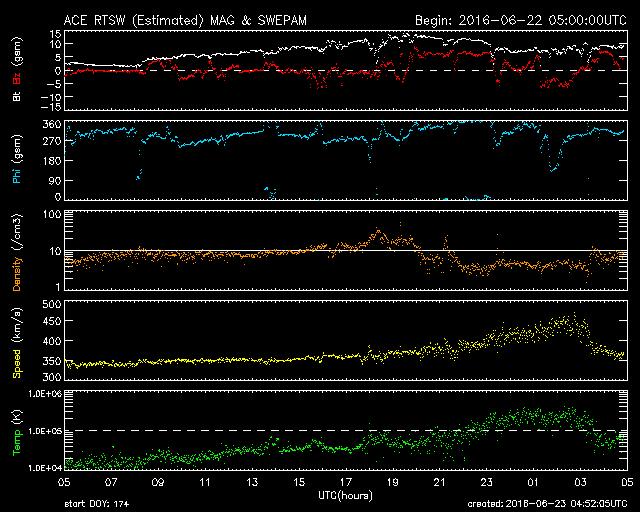Image resolution: width=640 pixels, height=512 pixels.
Task: Click the '350' tick on the Speed axis
Action: (x=52, y=361)
